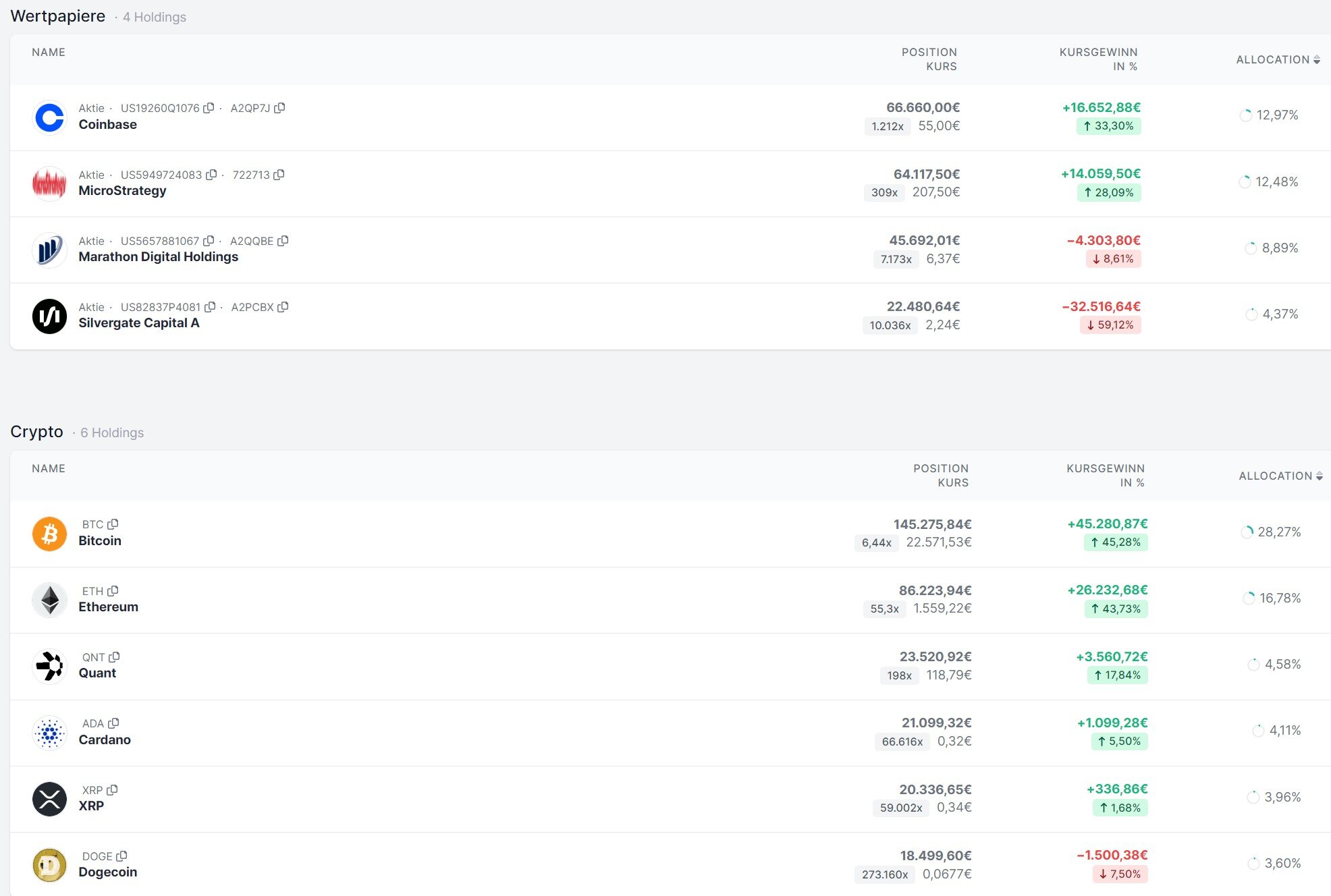The height and width of the screenshot is (896, 1331).
Task: Copy the BTC ticker symbol
Action: 113,524
